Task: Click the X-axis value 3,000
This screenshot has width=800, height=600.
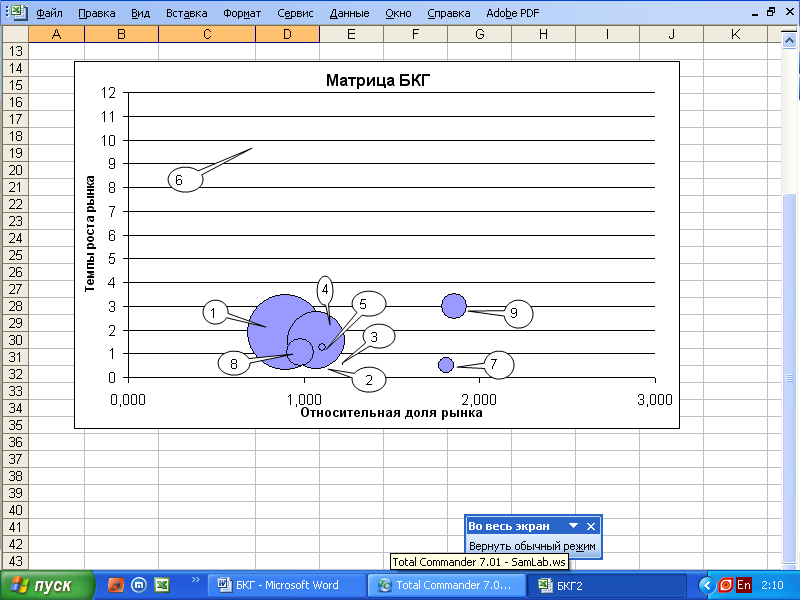Action: click(655, 399)
